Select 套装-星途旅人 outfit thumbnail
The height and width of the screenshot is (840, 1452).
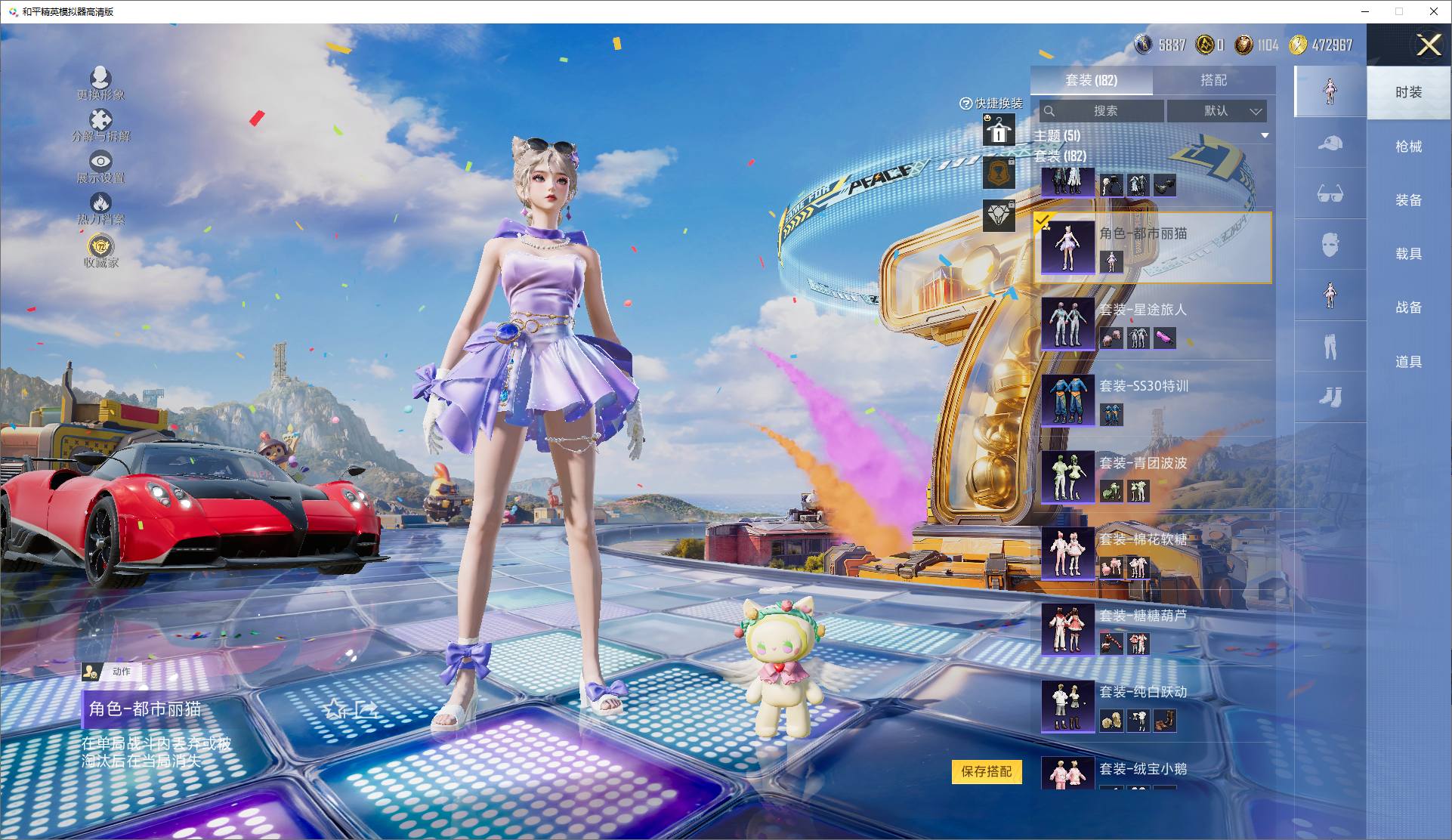click(1067, 323)
